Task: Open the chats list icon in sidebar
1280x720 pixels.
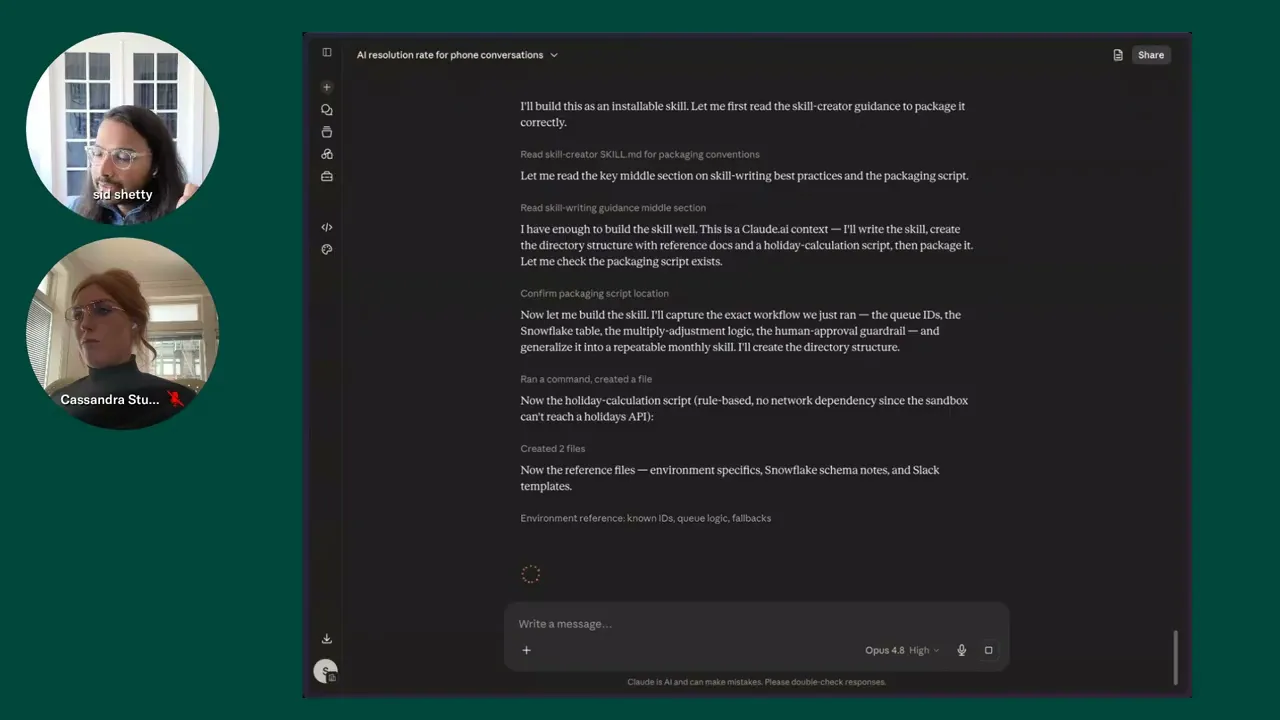Action: point(327,110)
